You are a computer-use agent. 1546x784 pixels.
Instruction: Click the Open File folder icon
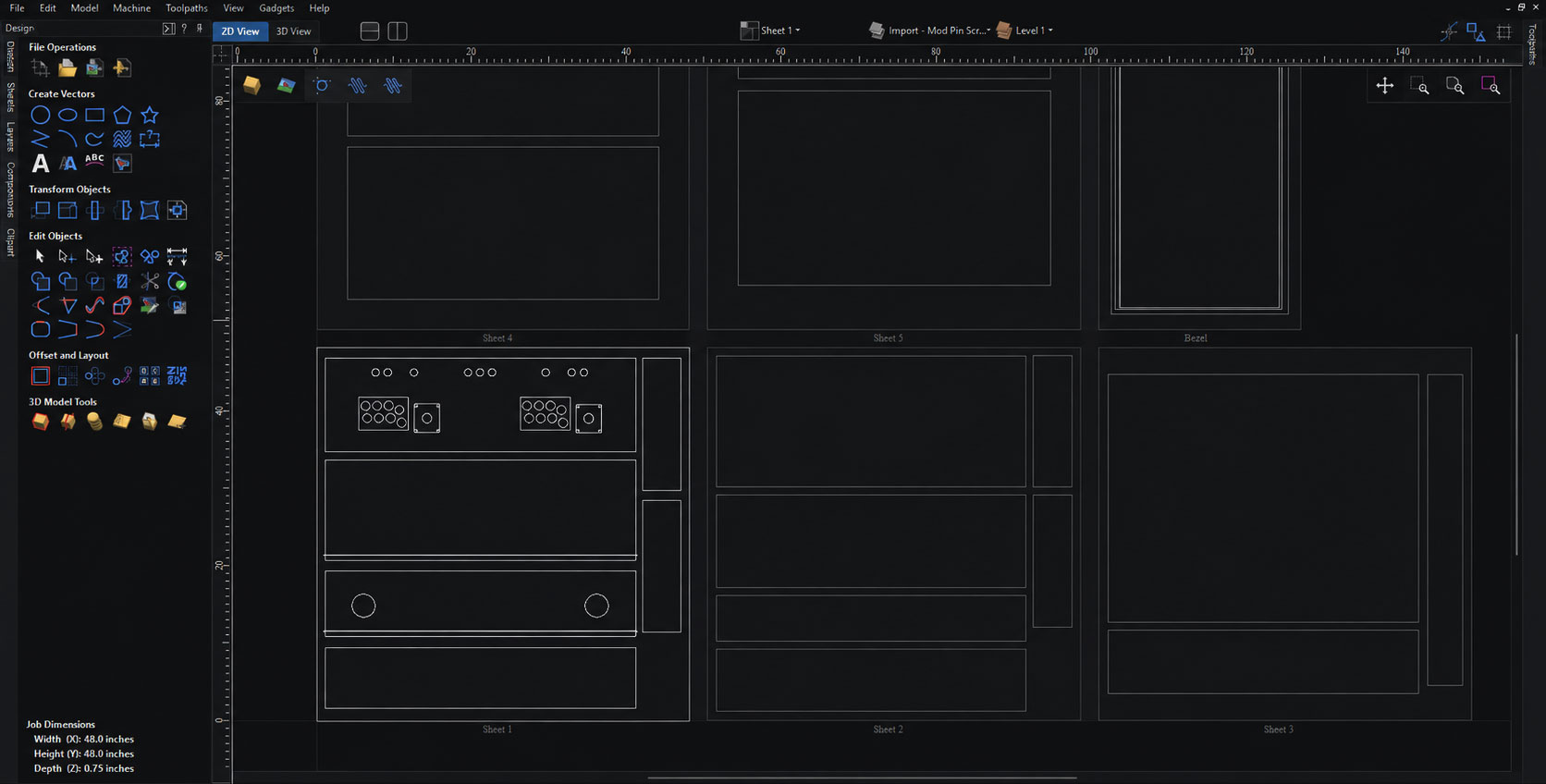[x=67, y=67]
